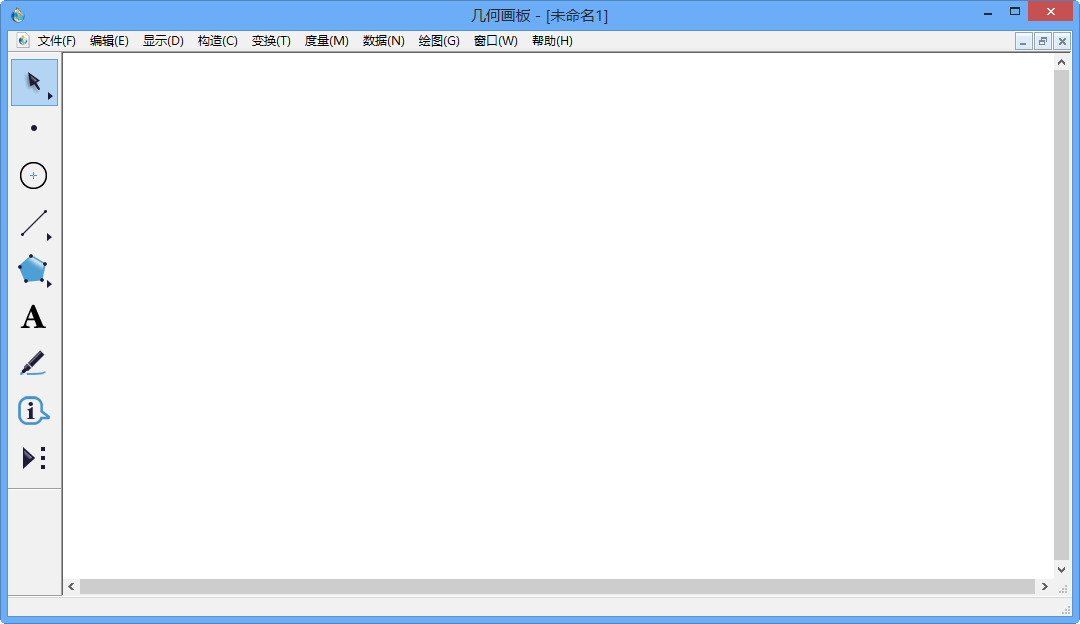Activate the Text tool labeled A

(33, 318)
